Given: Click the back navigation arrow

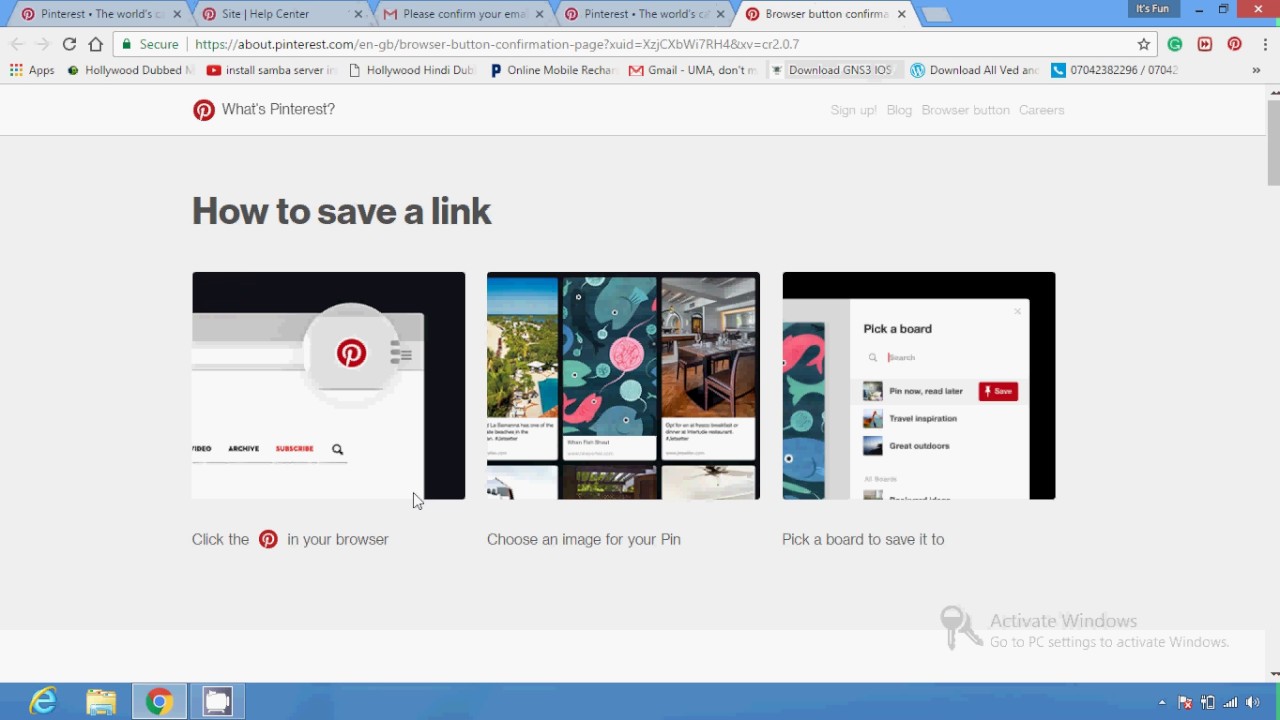Looking at the screenshot, I should 17,44.
